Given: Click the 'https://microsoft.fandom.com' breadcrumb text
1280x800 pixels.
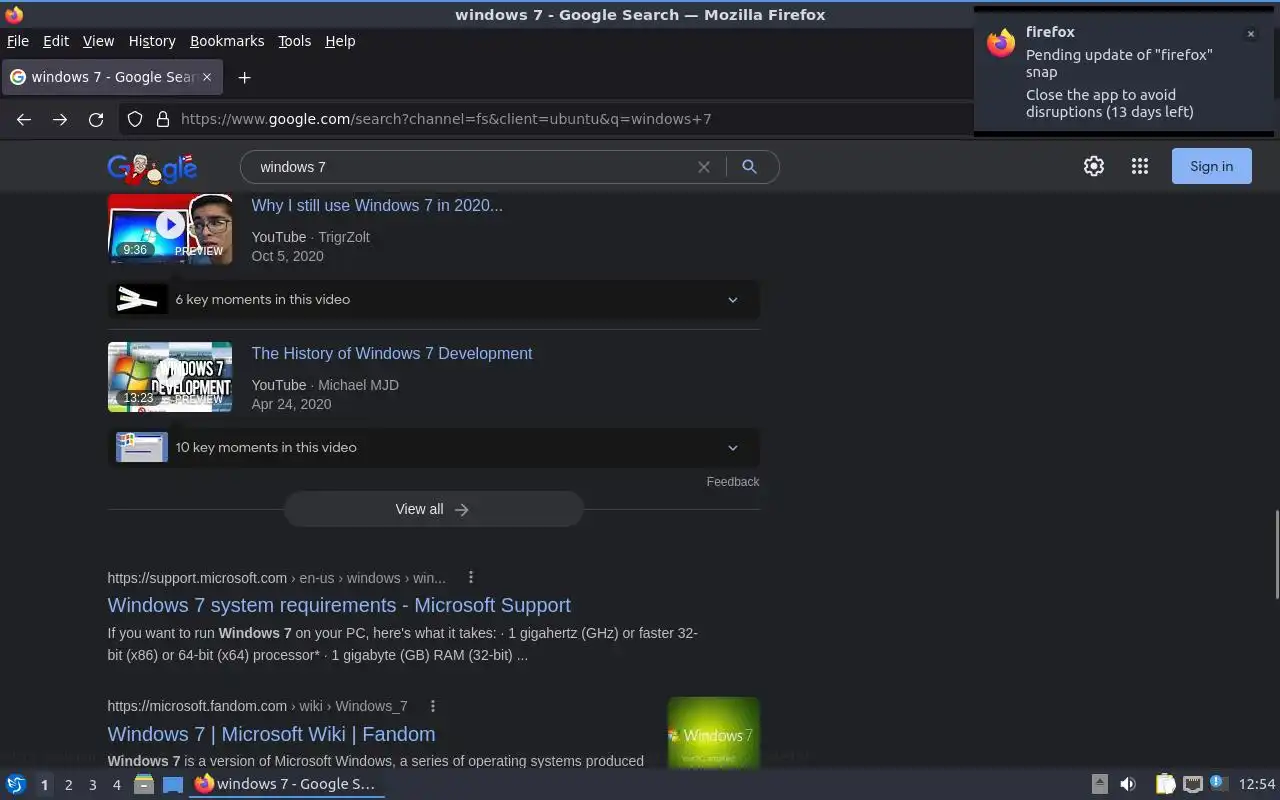Looking at the screenshot, I should [x=197, y=706].
